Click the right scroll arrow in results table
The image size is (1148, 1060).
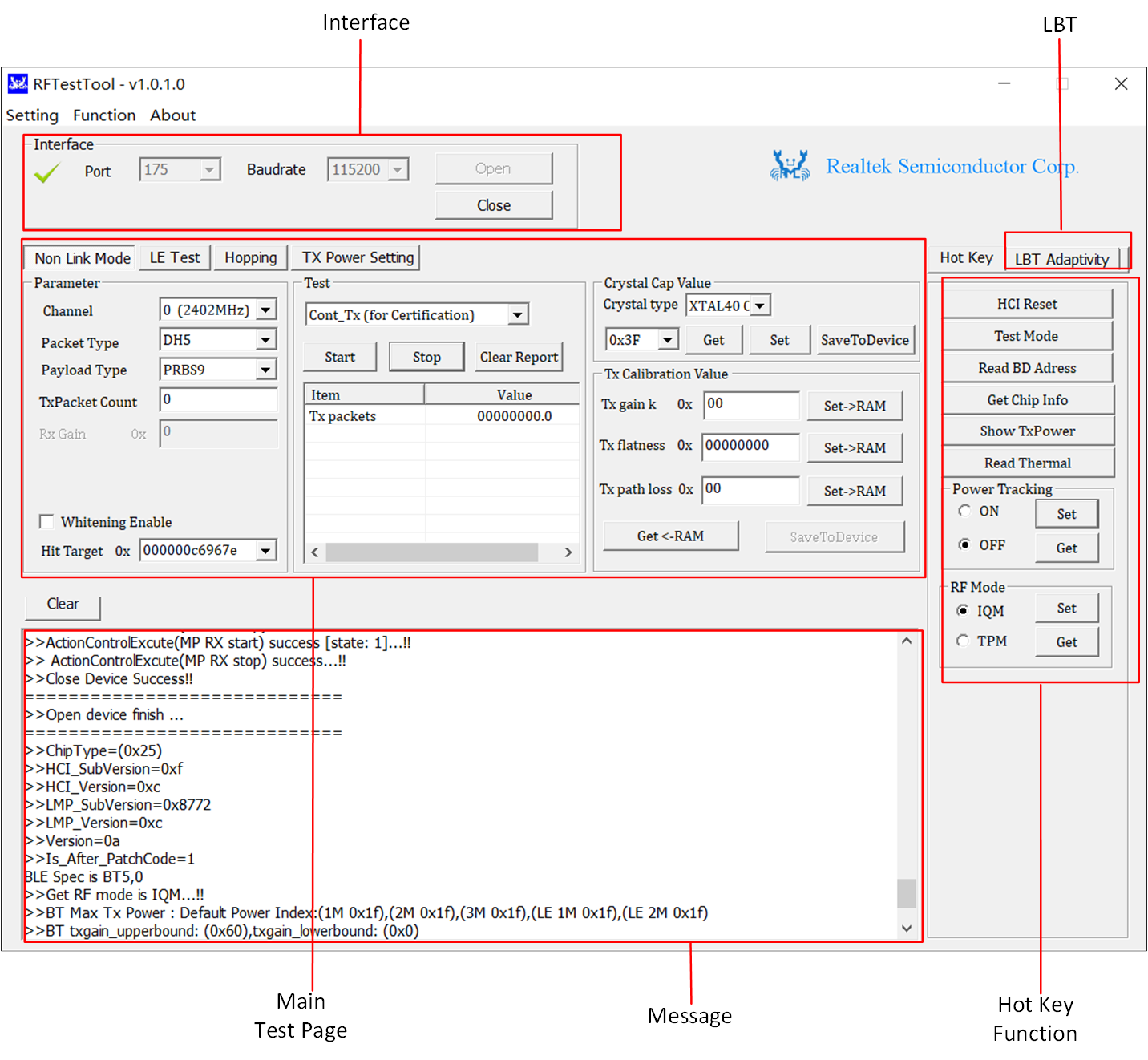(568, 552)
